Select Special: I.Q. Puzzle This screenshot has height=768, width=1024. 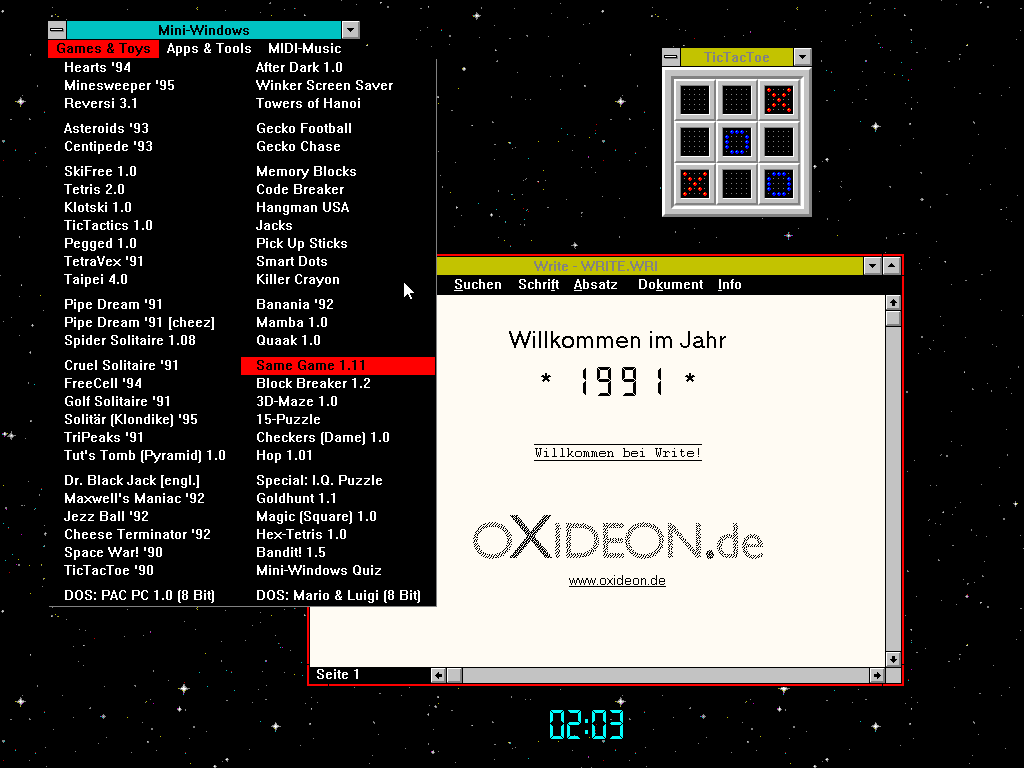pos(319,481)
